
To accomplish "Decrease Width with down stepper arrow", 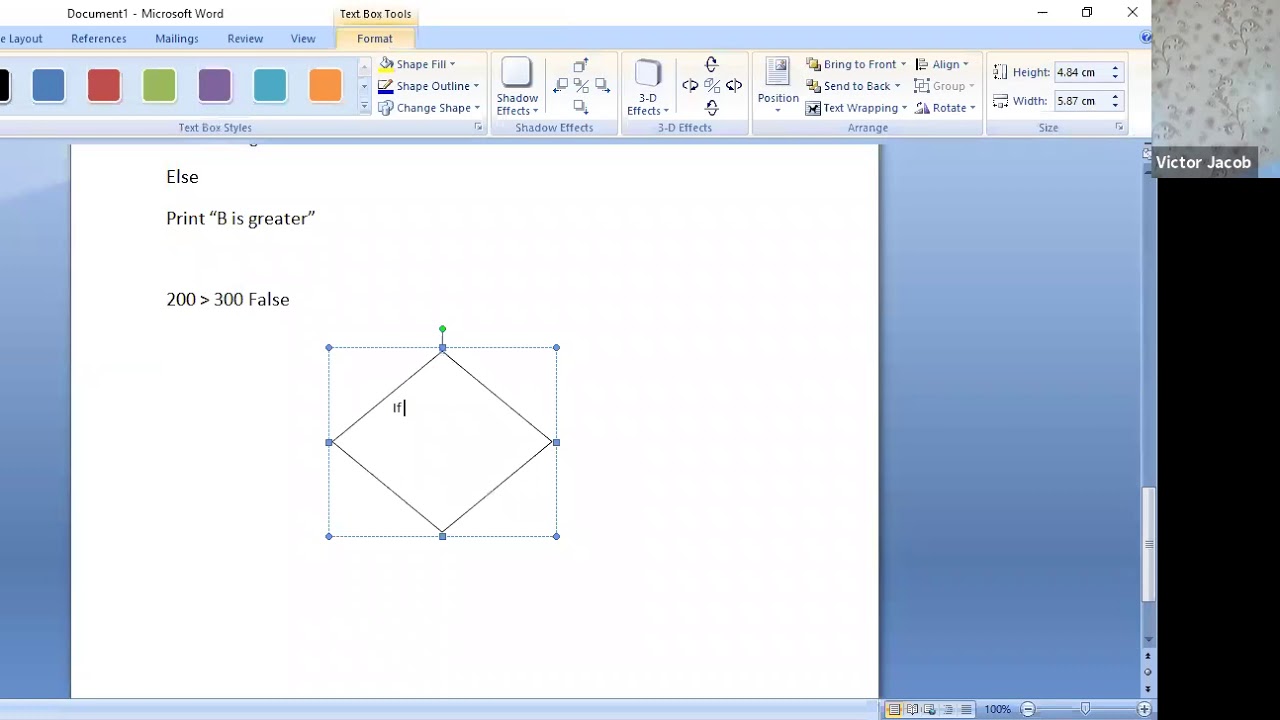I will [x=1115, y=106].
